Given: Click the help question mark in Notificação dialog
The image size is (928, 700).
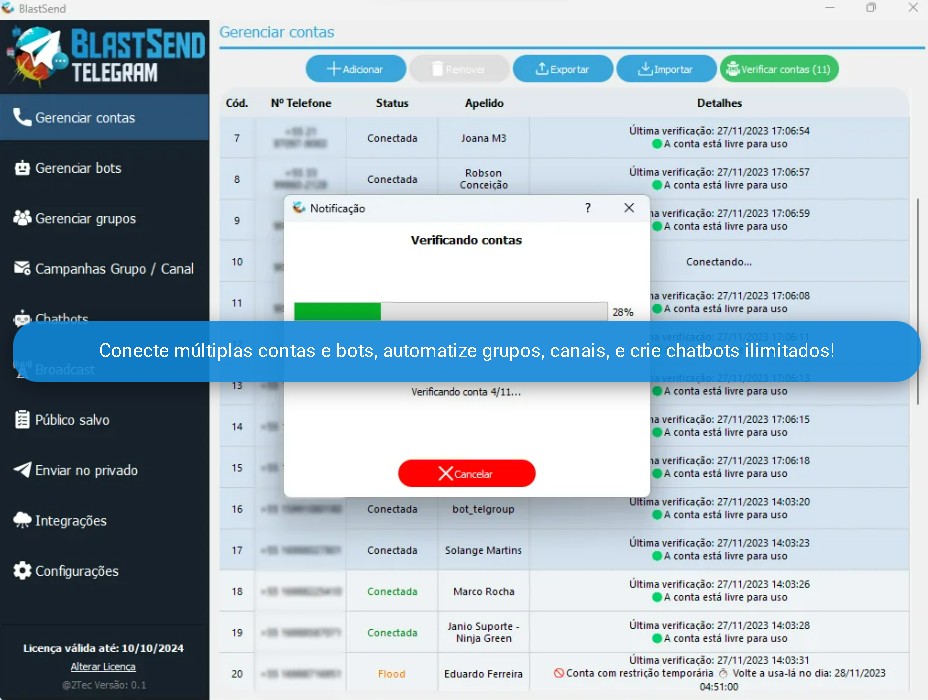Looking at the screenshot, I should pyautogui.click(x=587, y=208).
